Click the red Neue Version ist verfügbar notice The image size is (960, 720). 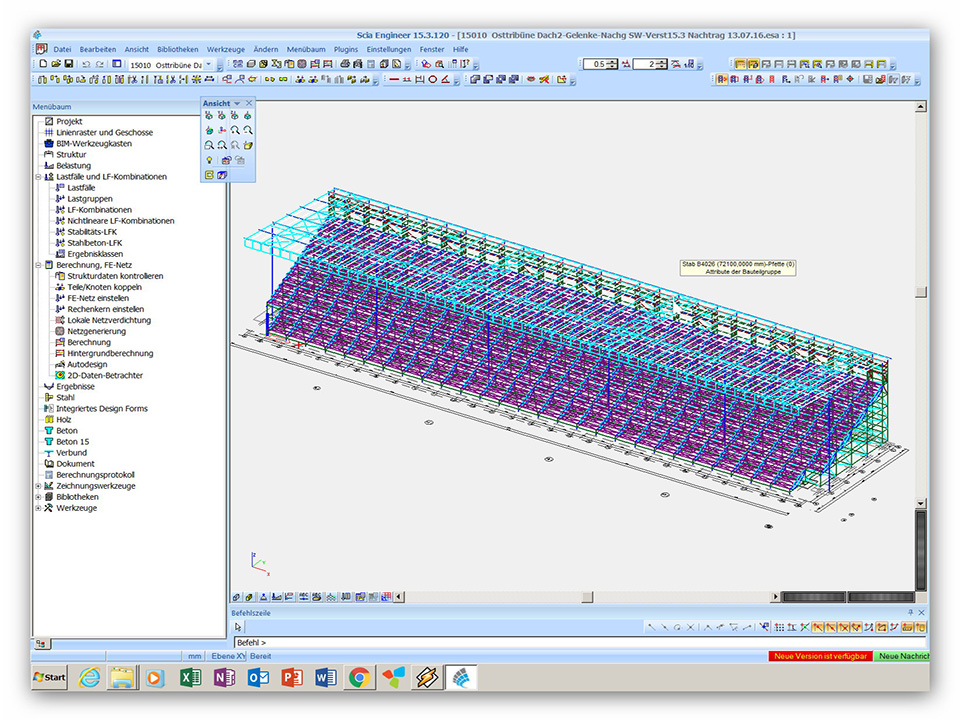[819, 656]
